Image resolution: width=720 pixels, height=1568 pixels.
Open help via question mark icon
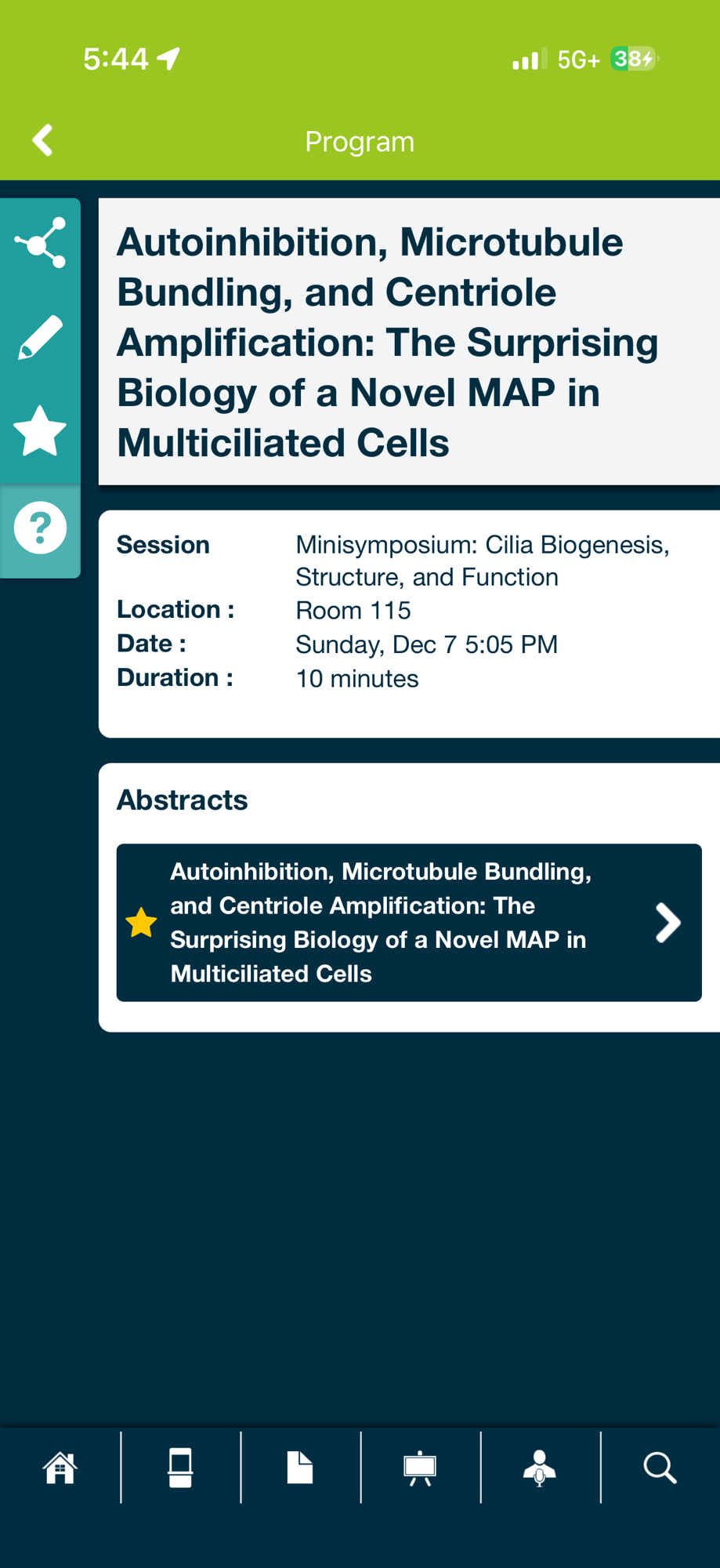(41, 528)
